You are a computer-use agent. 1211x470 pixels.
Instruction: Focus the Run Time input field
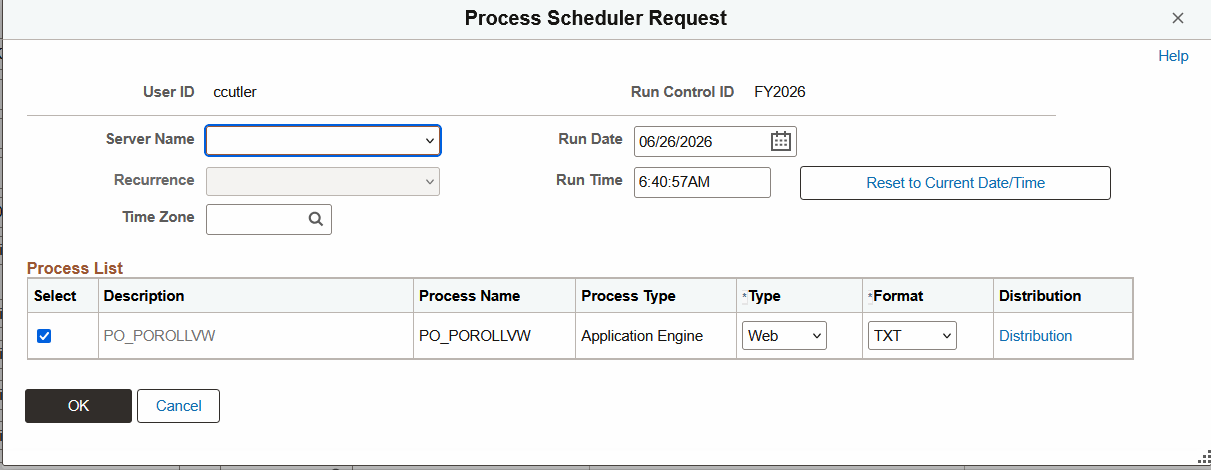click(x=702, y=182)
